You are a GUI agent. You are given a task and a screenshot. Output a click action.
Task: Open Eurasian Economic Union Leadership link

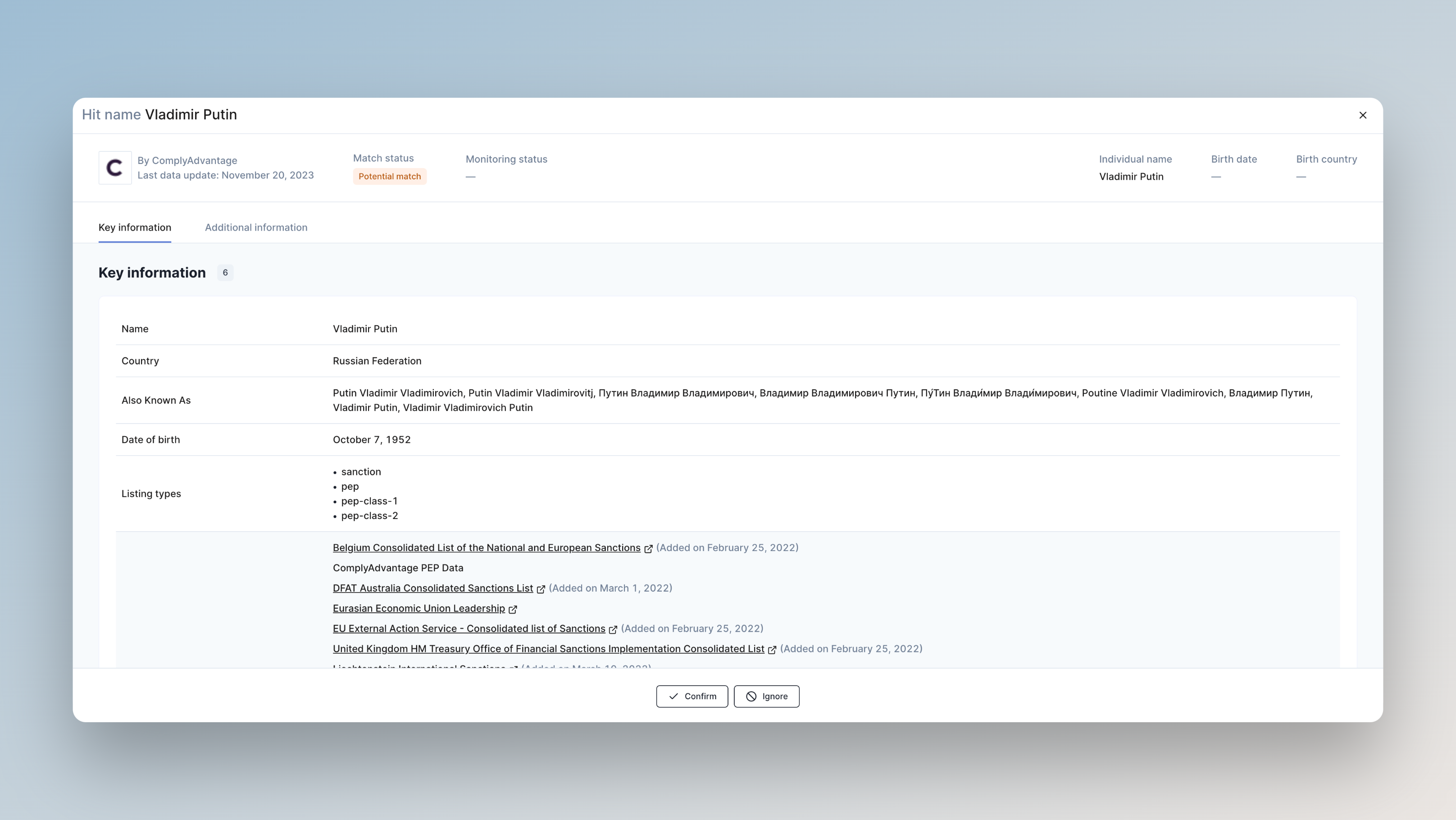pos(418,608)
